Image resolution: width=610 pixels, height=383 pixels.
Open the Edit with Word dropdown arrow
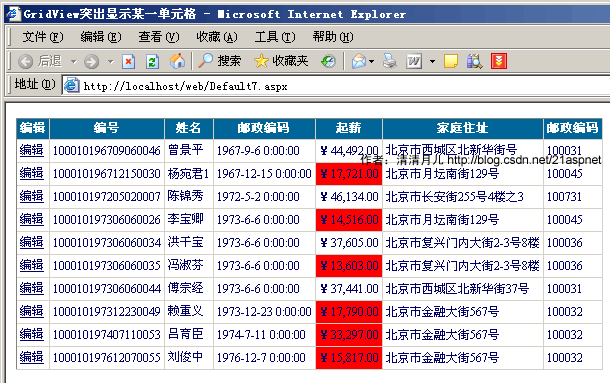432,61
